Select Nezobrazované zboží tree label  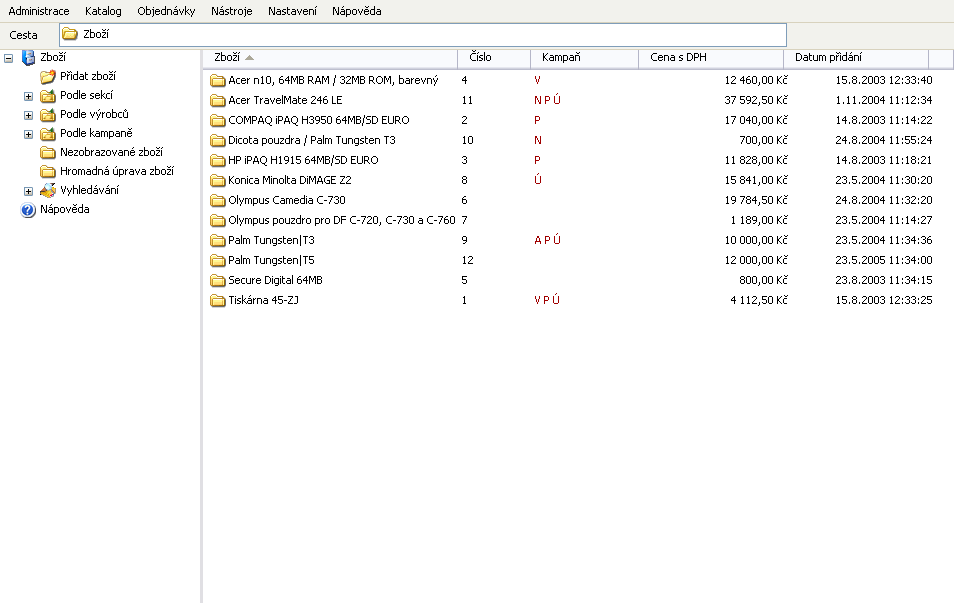(111, 152)
